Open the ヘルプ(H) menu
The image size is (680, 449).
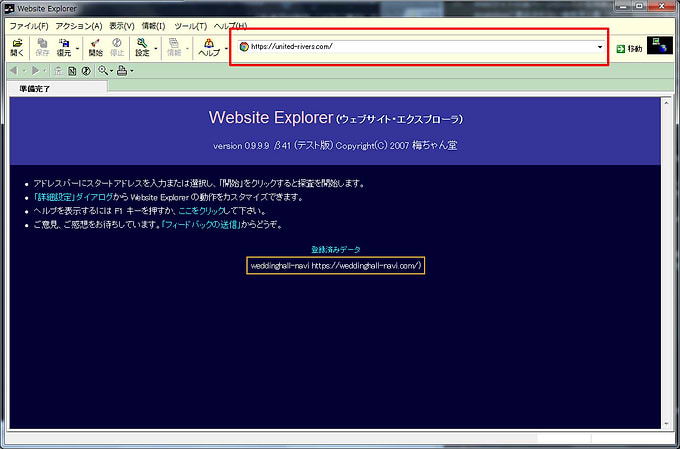click(x=230, y=26)
